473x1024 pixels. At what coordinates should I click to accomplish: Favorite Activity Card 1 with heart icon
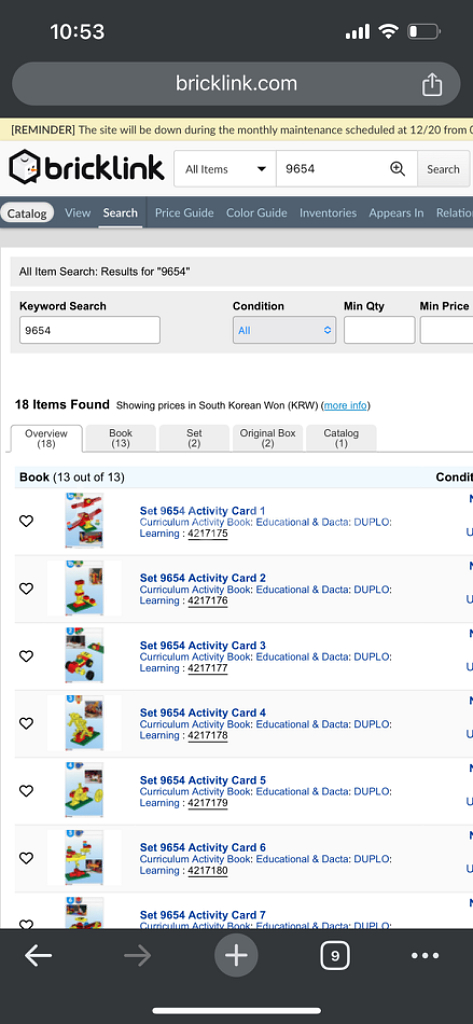tap(26, 521)
